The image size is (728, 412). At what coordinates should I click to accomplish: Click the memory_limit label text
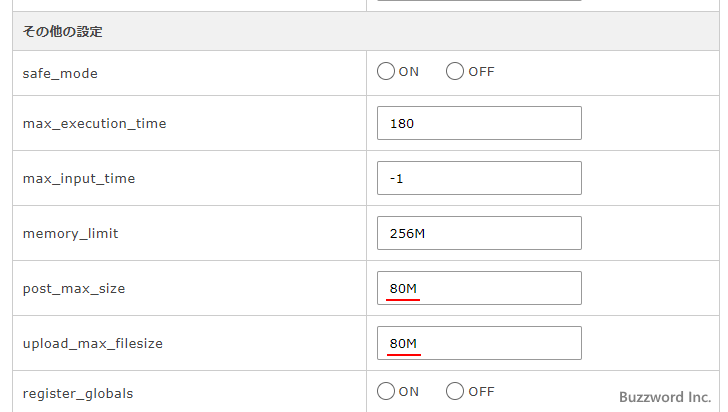click(70, 234)
